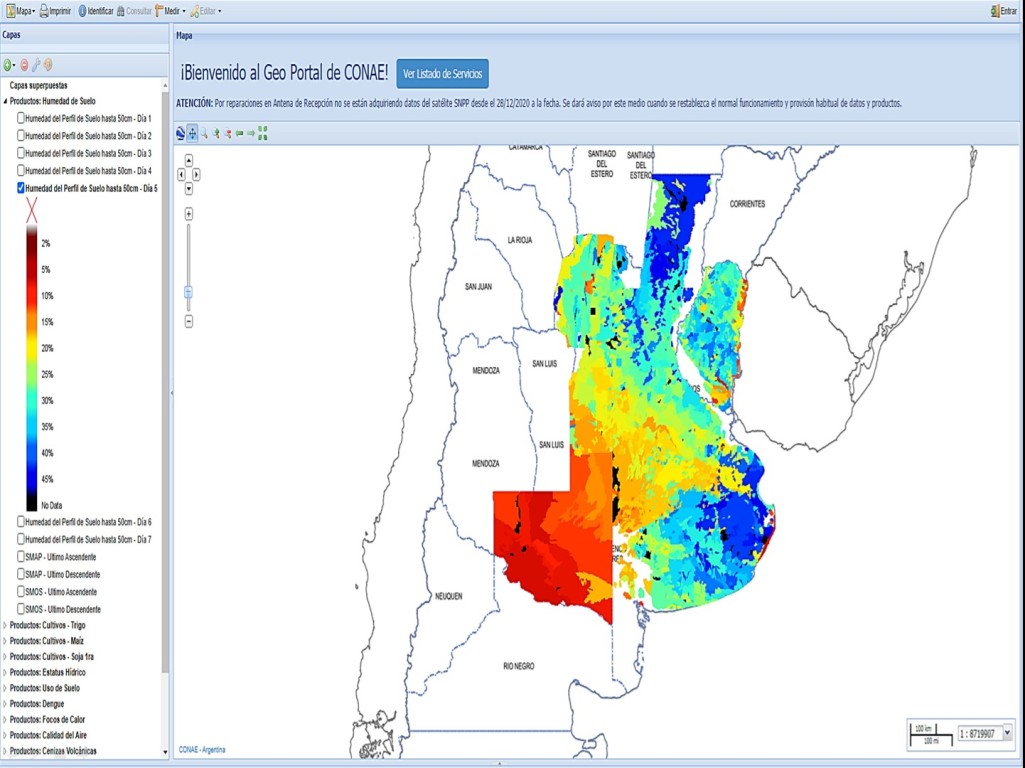Activate the Identificar tool
The width and height of the screenshot is (1025, 768).
pyautogui.click(x=95, y=11)
